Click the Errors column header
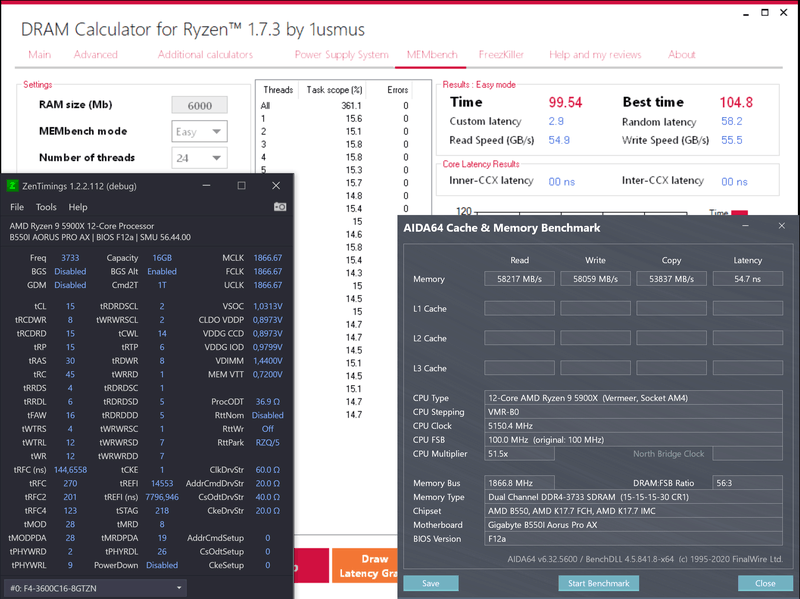 [397, 90]
